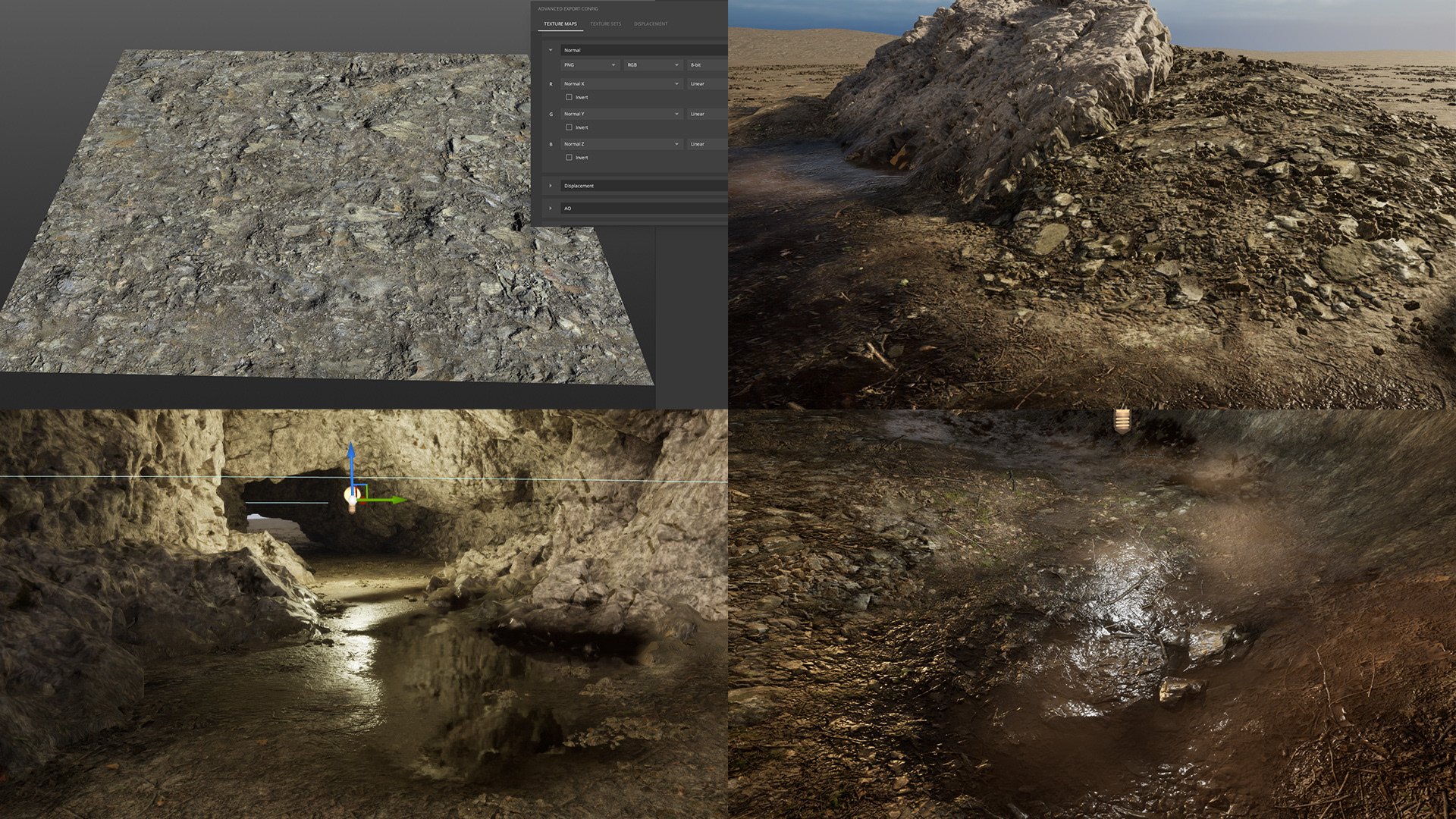Expand the AO map section
This screenshot has width=1456, height=819.
click(551, 208)
